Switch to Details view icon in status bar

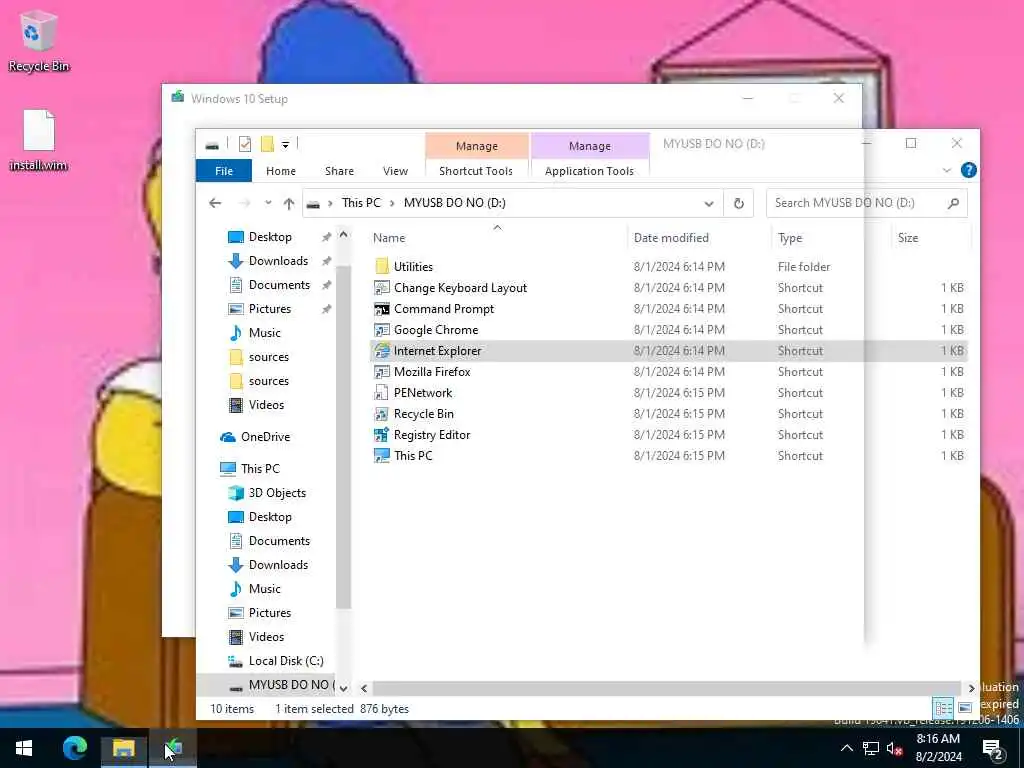943,708
